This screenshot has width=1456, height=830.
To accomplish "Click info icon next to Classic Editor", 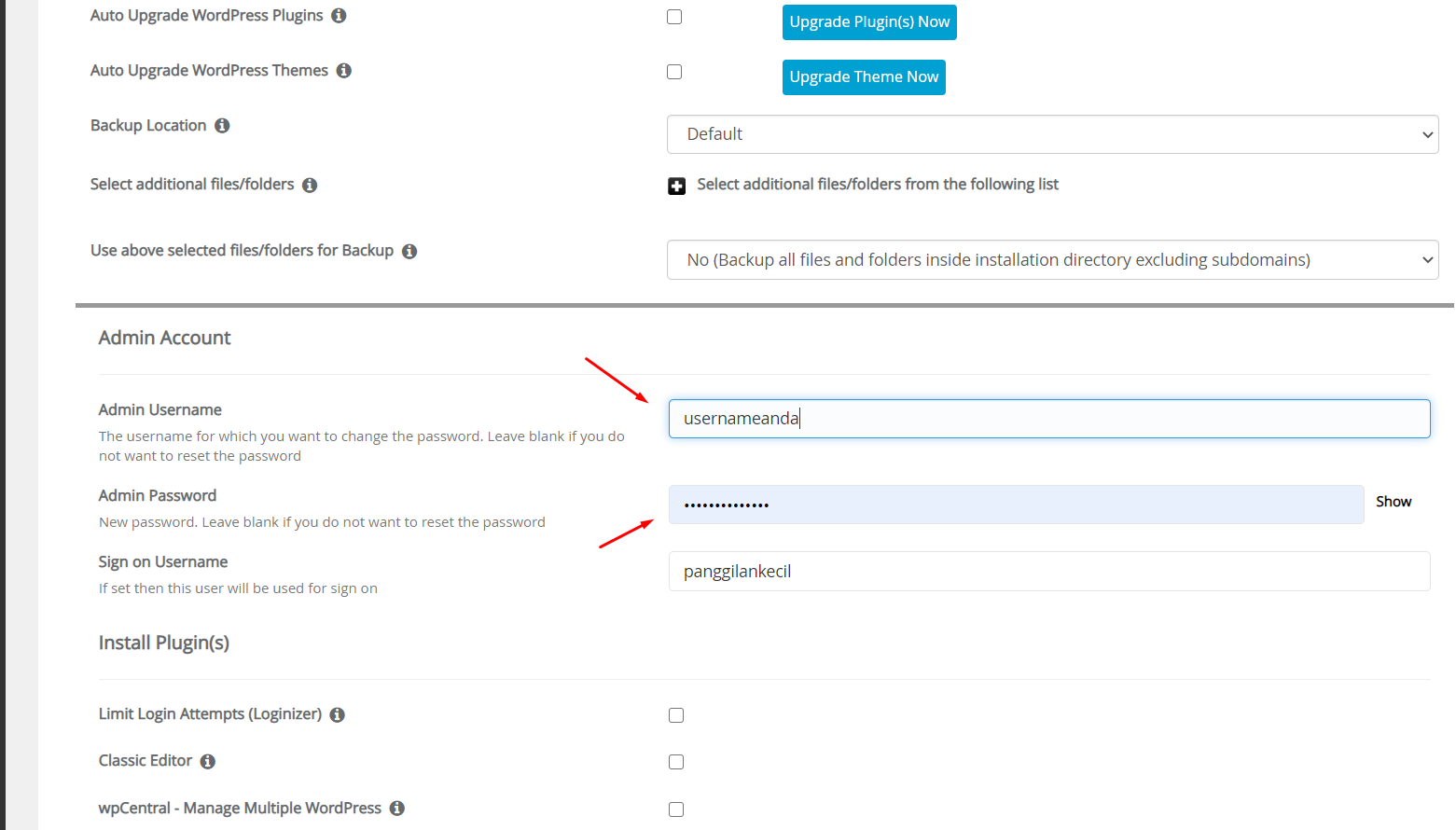I will [208, 762].
